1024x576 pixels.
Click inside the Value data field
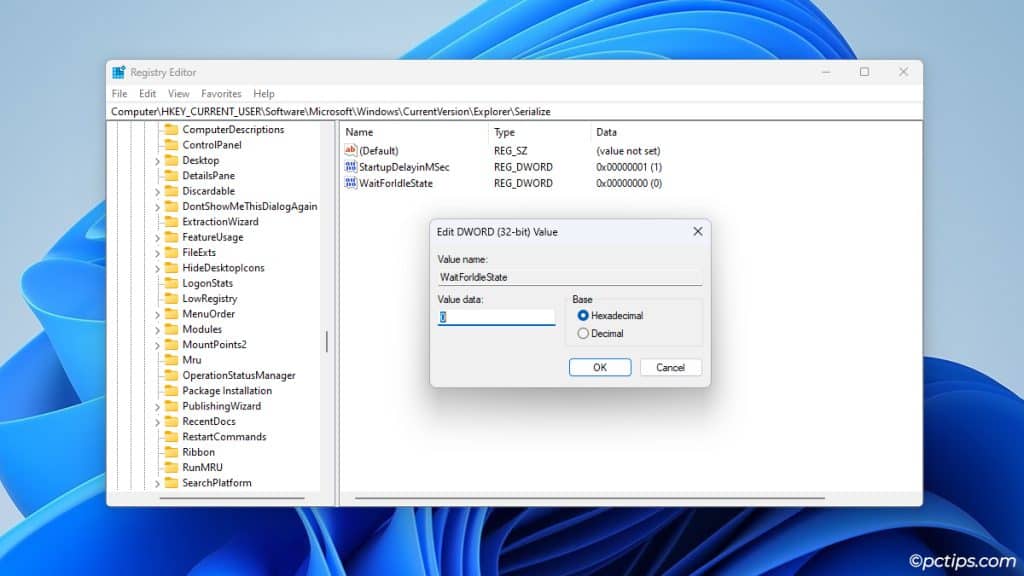(495, 315)
